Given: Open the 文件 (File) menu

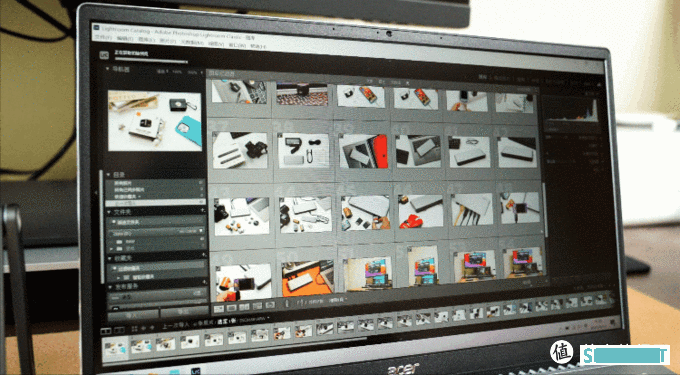Looking at the screenshot, I should [x=101, y=38].
